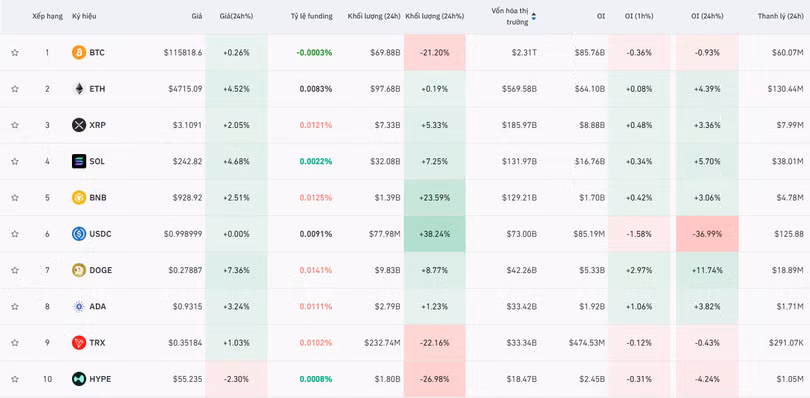Screen dimensions: 810x398
Task: Click the Ethereum logo in the ETH row
Action: (79, 89)
